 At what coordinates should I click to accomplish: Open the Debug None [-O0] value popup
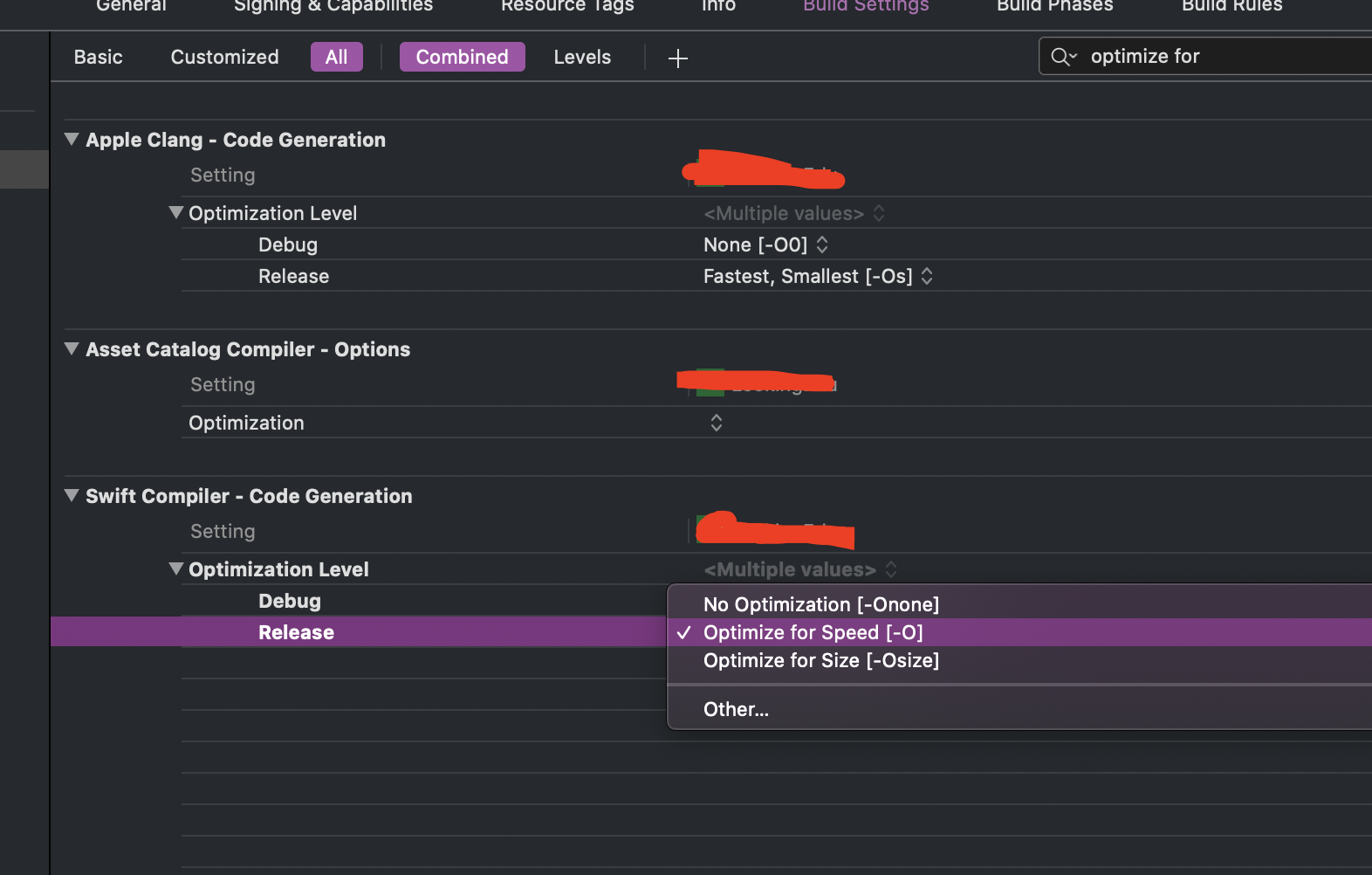point(765,245)
